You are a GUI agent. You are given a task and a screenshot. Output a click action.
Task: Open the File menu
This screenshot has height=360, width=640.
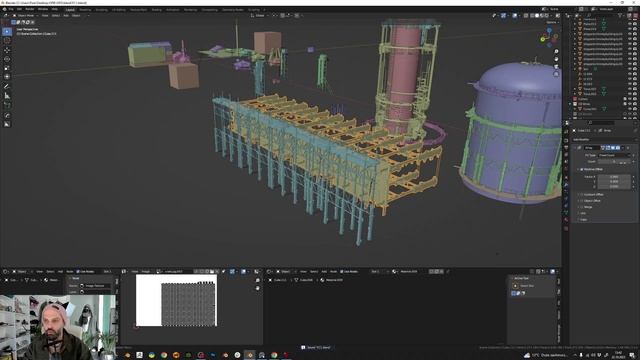point(11,9)
